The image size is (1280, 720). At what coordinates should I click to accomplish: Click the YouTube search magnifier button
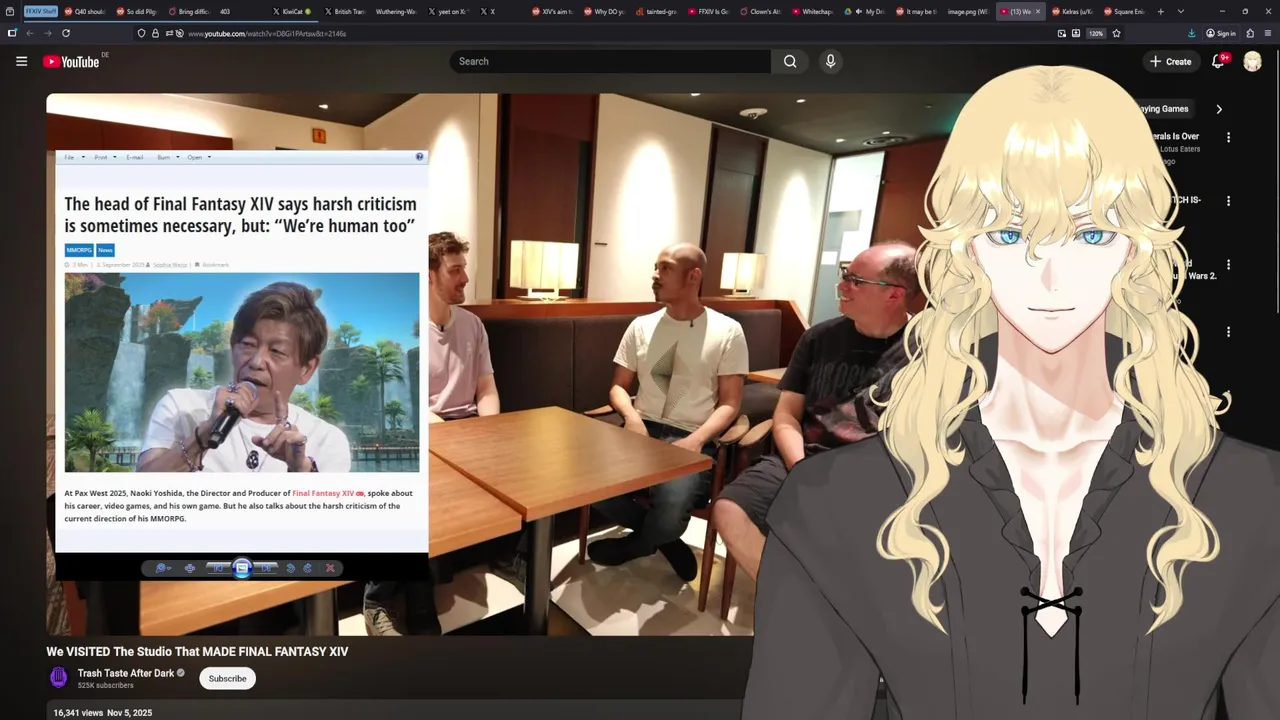point(790,61)
